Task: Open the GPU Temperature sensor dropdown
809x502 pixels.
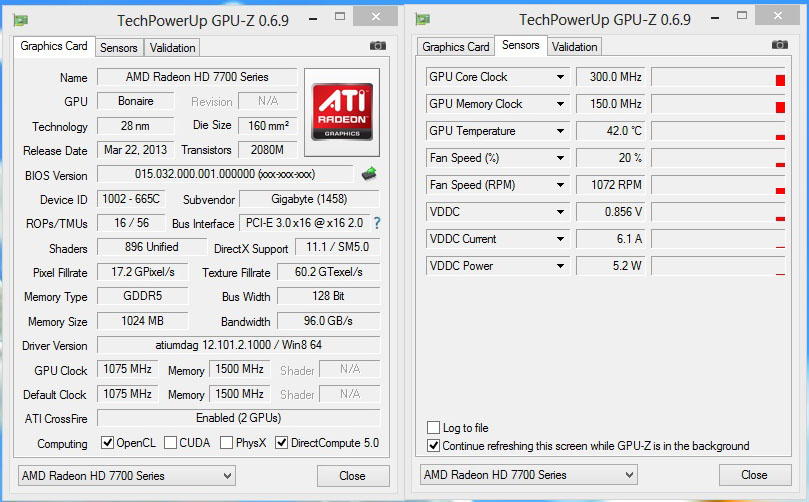Action: coord(560,131)
